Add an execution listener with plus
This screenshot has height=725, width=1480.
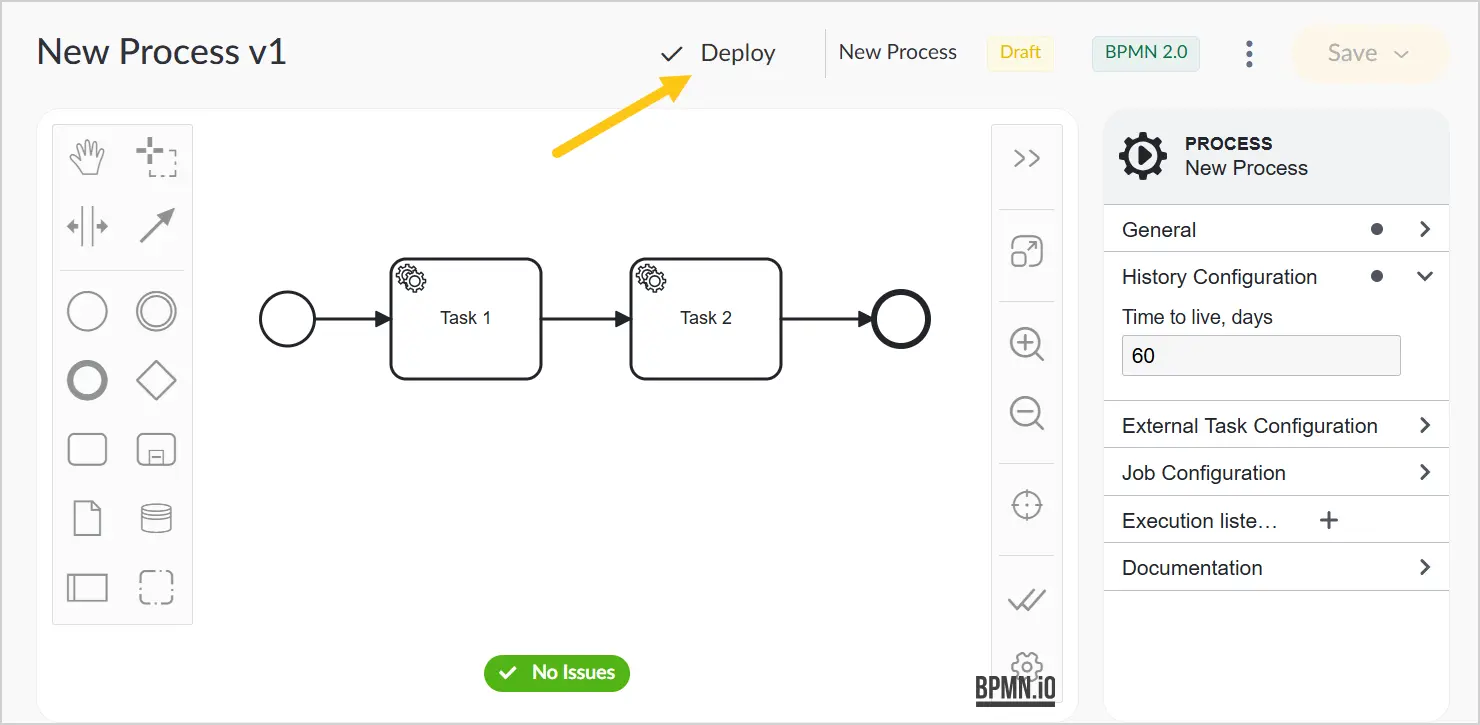tap(1329, 520)
